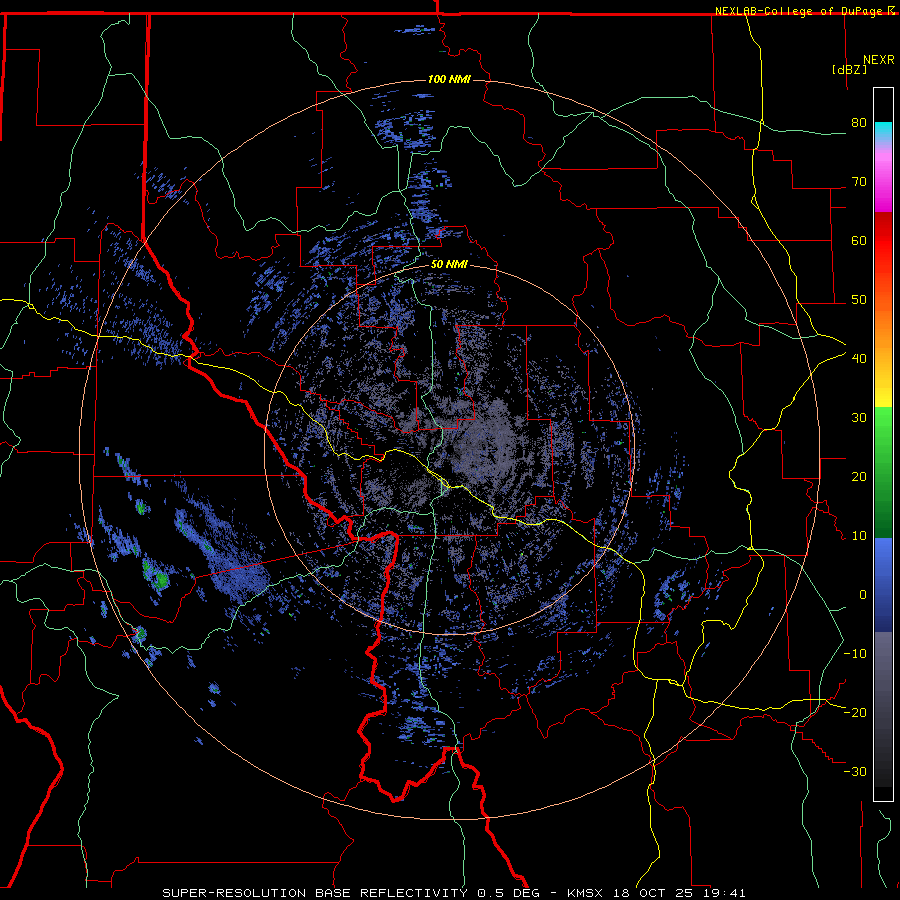Image resolution: width=900 pixels, height=900 pixels.
Task: Click the -20 dBZ scale value
Action: click(855, 712)
